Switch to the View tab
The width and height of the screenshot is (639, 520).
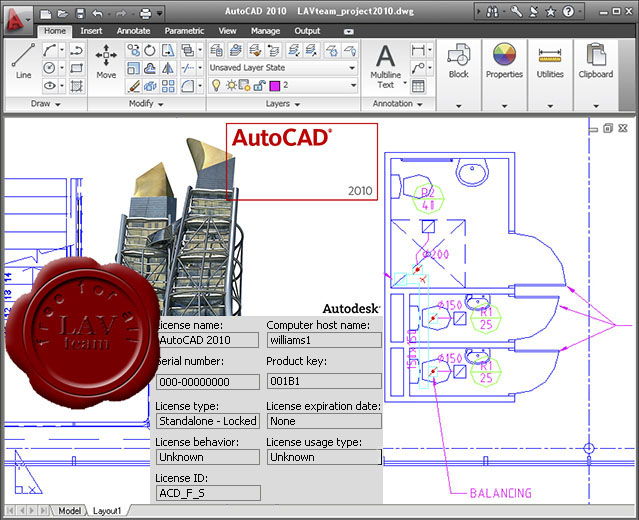coord(227,31)
